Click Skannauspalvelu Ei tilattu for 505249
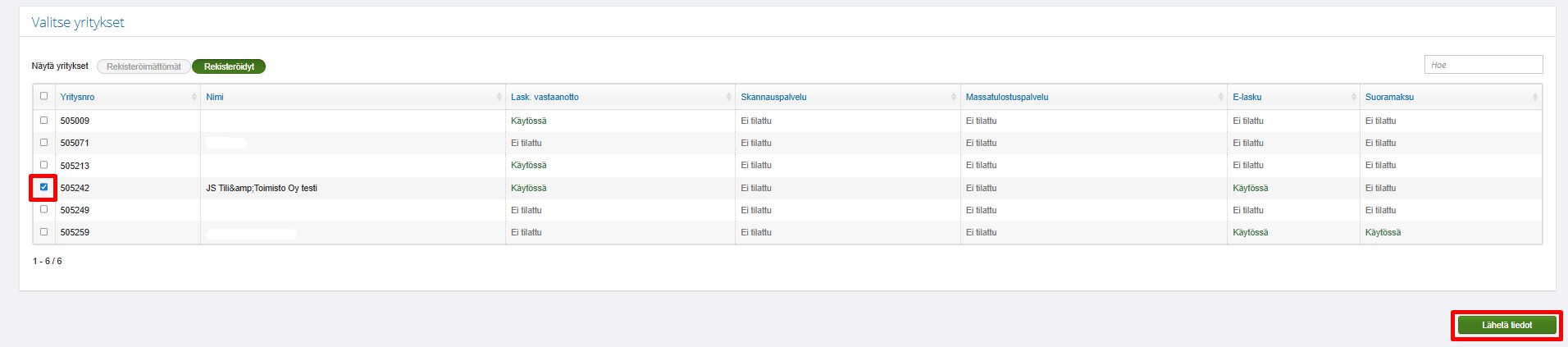This screenshot has height=347, width=1568. 756,210
